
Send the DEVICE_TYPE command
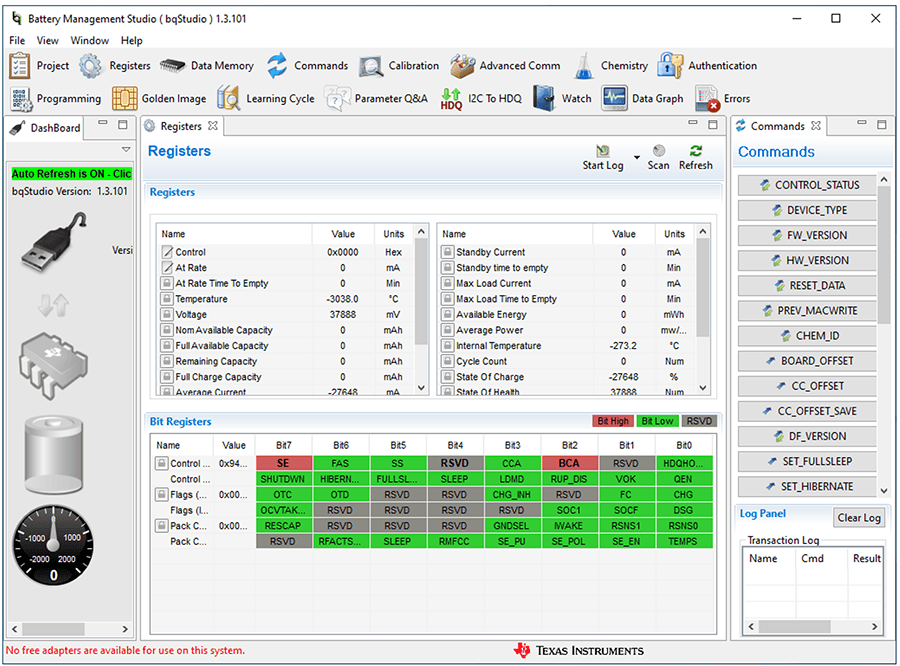tap(807, 210)
